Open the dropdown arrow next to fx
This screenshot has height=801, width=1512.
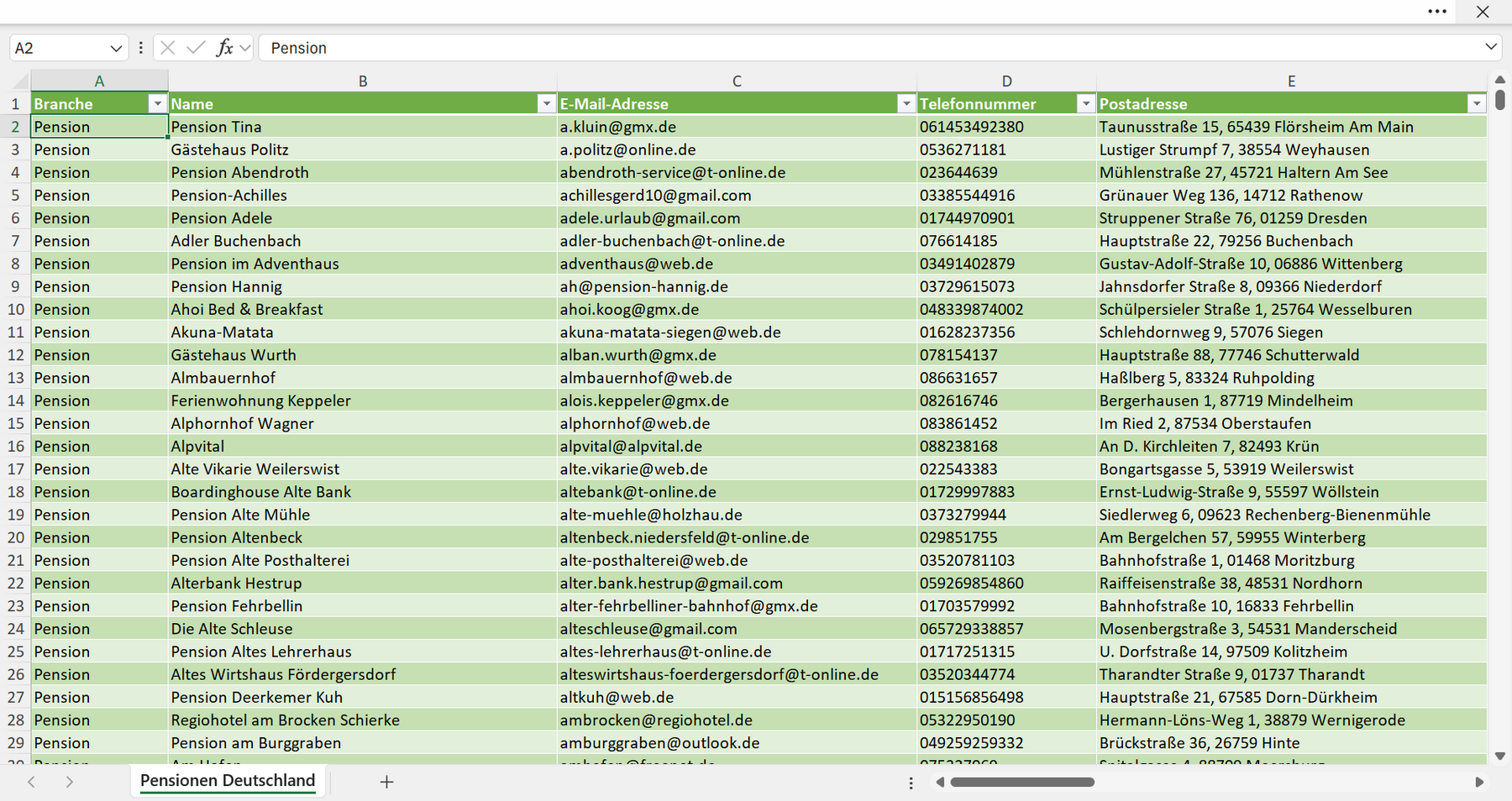pyautogui.click(x=244, y=48)
